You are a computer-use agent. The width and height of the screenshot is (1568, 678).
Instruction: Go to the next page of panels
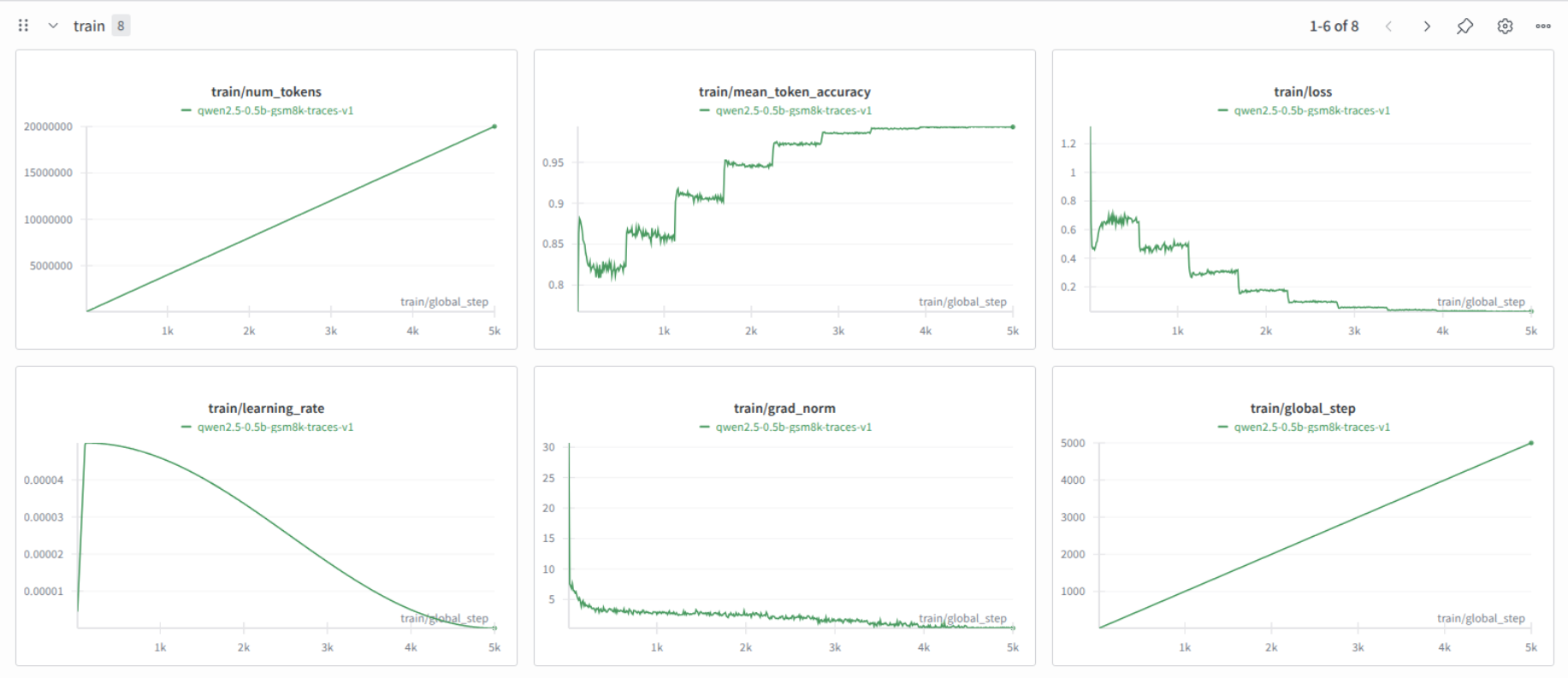(1426, 26)
